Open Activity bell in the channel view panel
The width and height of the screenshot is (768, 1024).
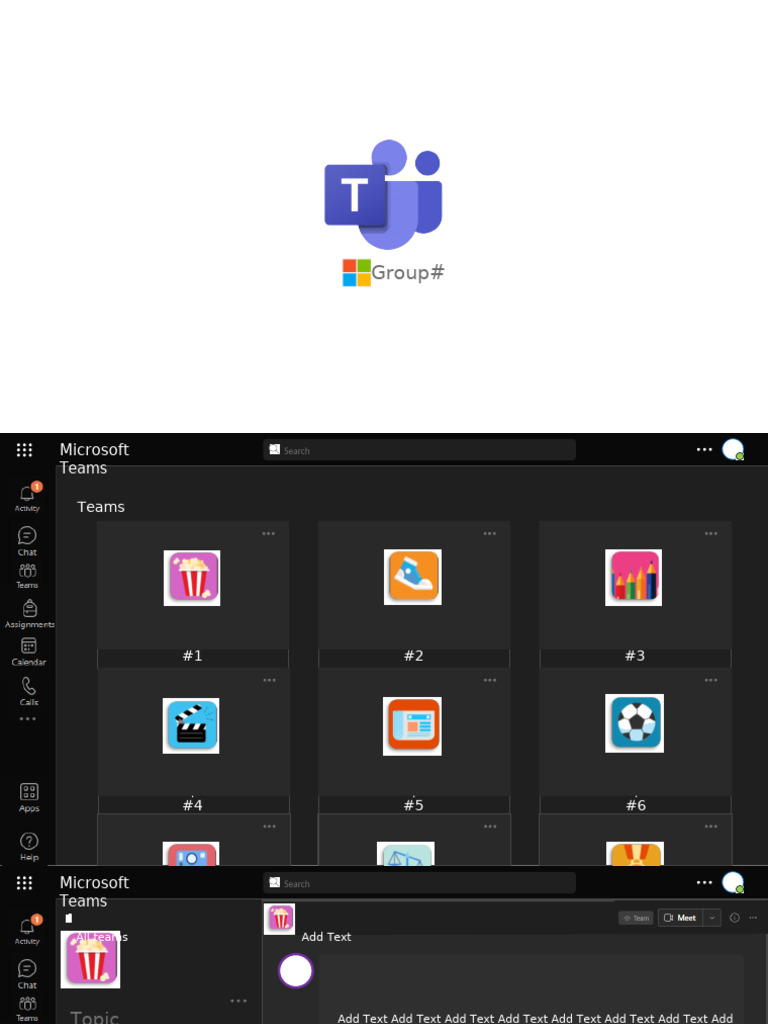coord(27,931)
